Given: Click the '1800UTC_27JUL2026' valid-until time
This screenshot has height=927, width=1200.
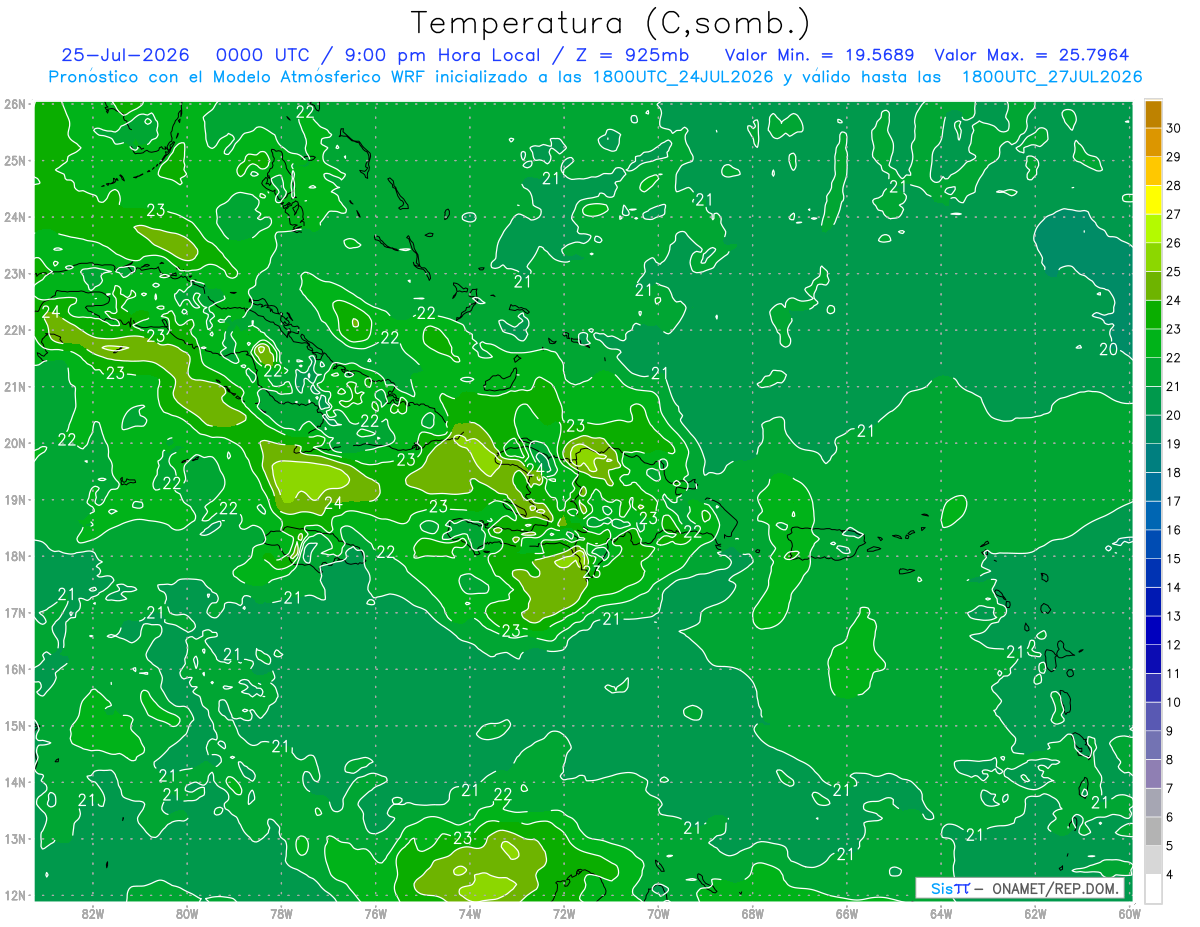Looking at the screenshot, I should [x=1052, y=77].
